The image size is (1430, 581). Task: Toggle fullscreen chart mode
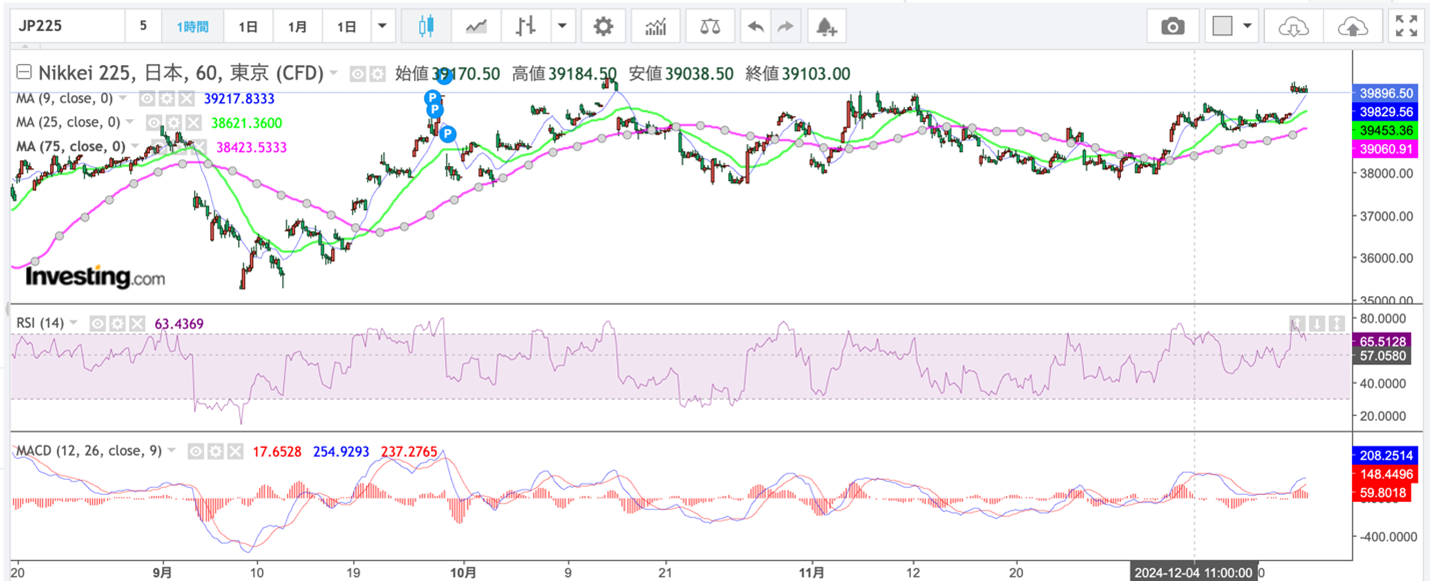(1406, 27)
